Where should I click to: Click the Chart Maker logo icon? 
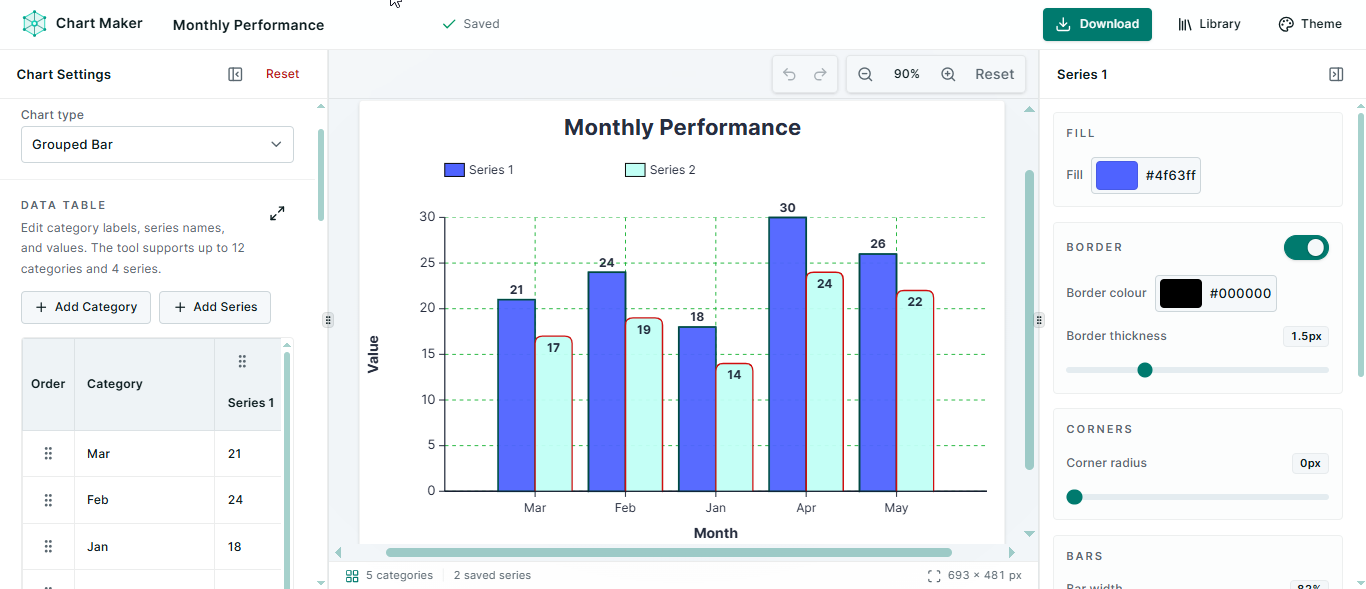click(35, 24)
